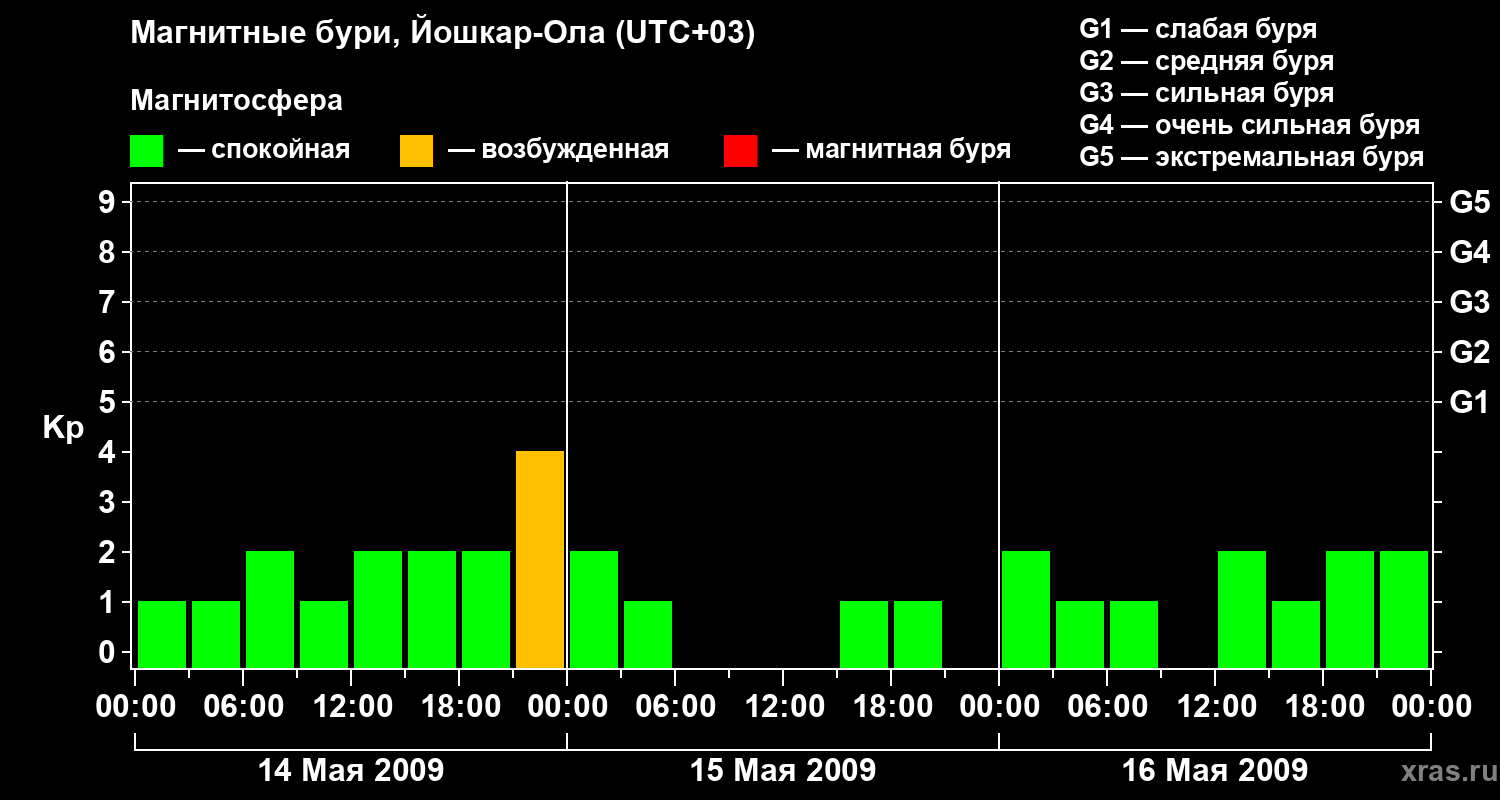Click the 16 Мая 21:00–00:00 green bar
This screenshot has width=1500, height=800.
point(1404,609)
